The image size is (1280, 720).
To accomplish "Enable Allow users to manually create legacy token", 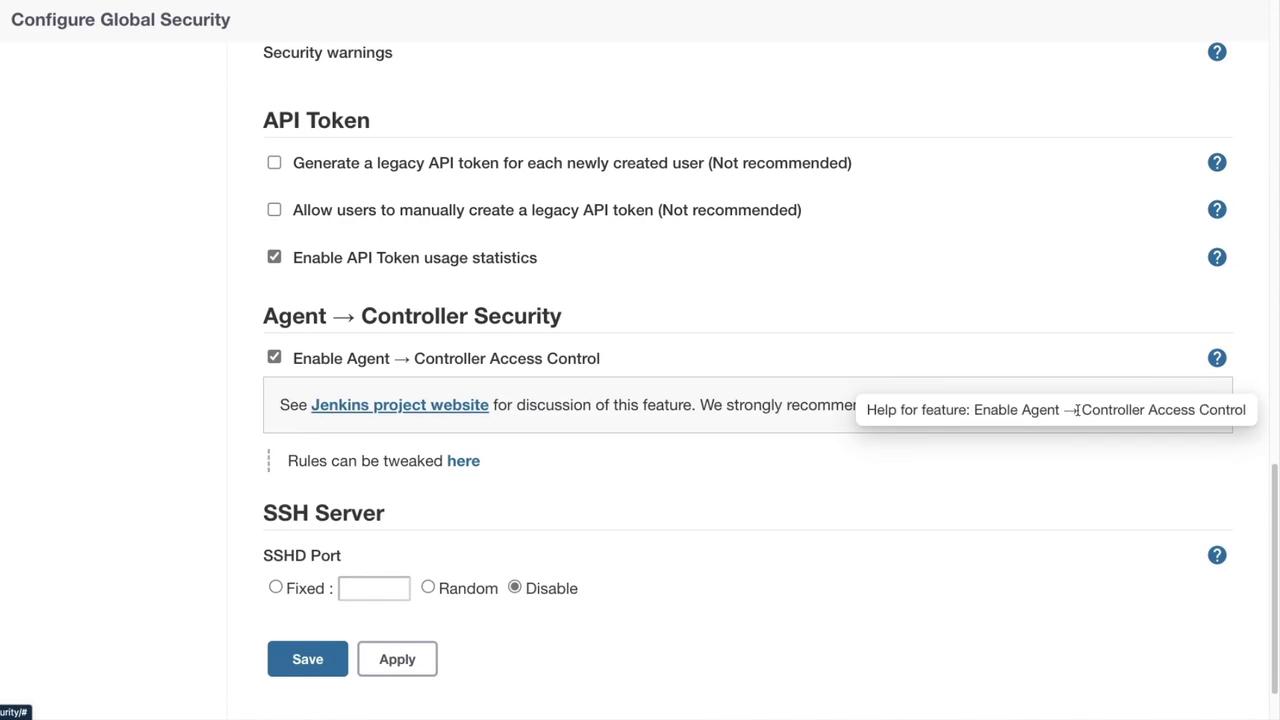I will (x=274, y=209).
